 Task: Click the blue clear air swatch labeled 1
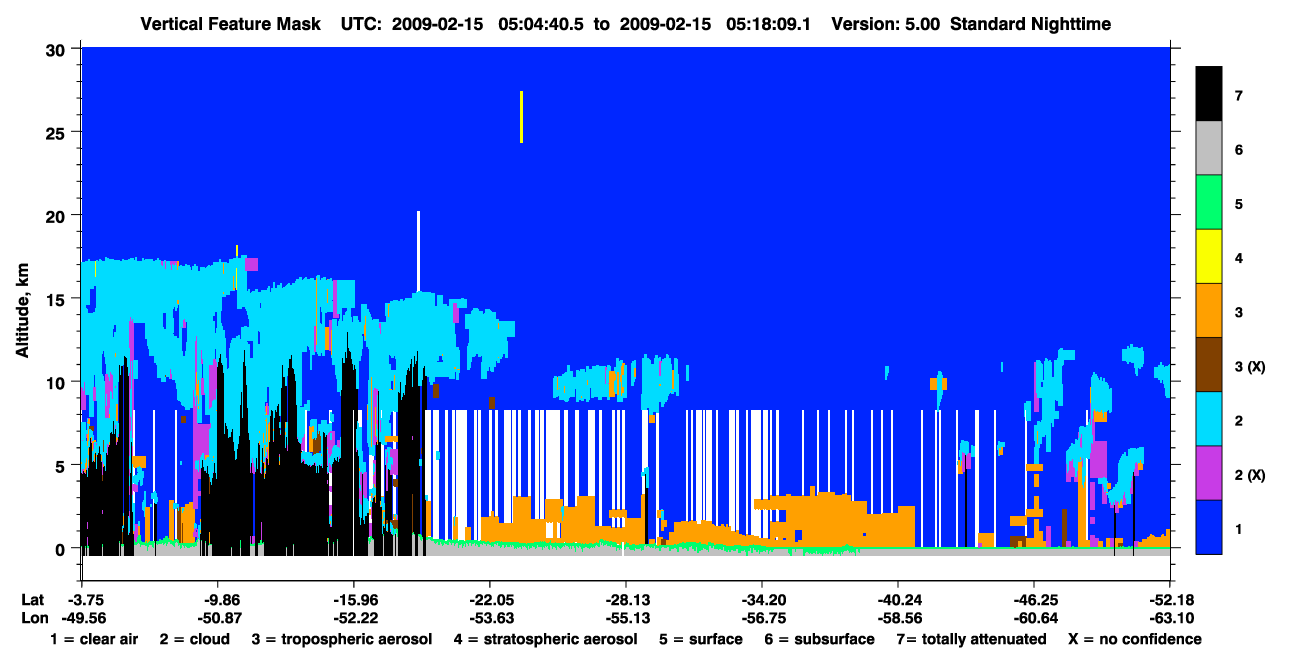coord(1209,526)
